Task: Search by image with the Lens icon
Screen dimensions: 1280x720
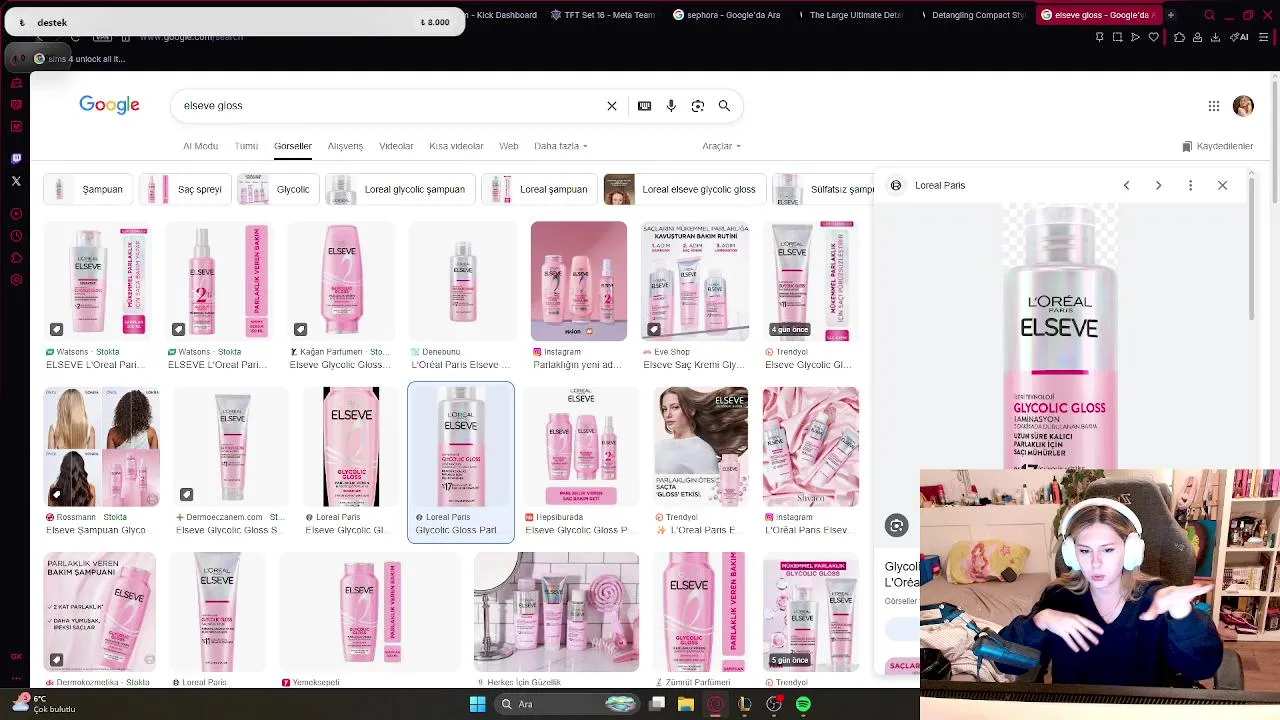Action: 698,106
